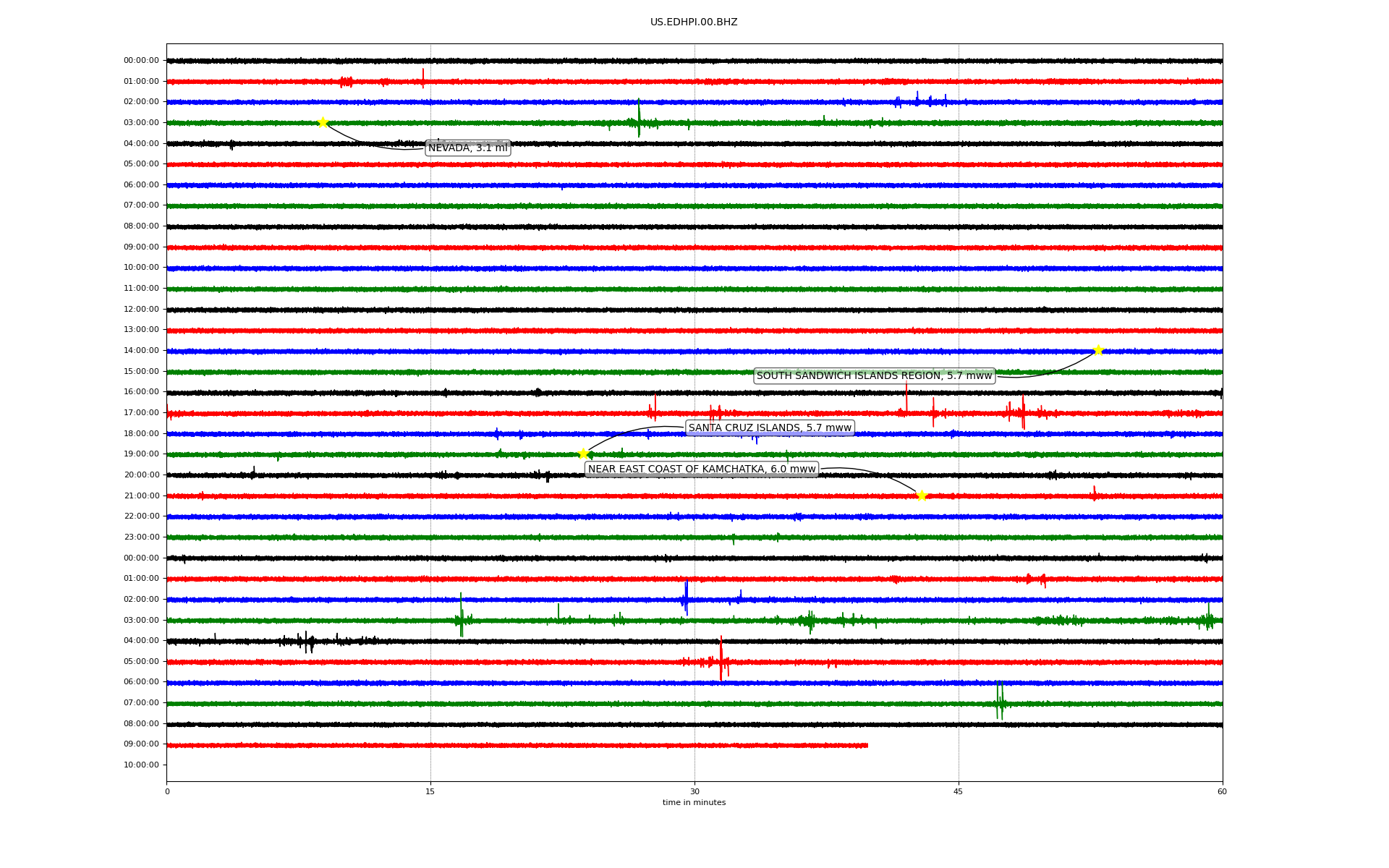The height and width of the screenshot is (868, 1389).
Task: Click the SANTA CRUZ ISLANDS 5.7 mww label
Action: (770, 427)
